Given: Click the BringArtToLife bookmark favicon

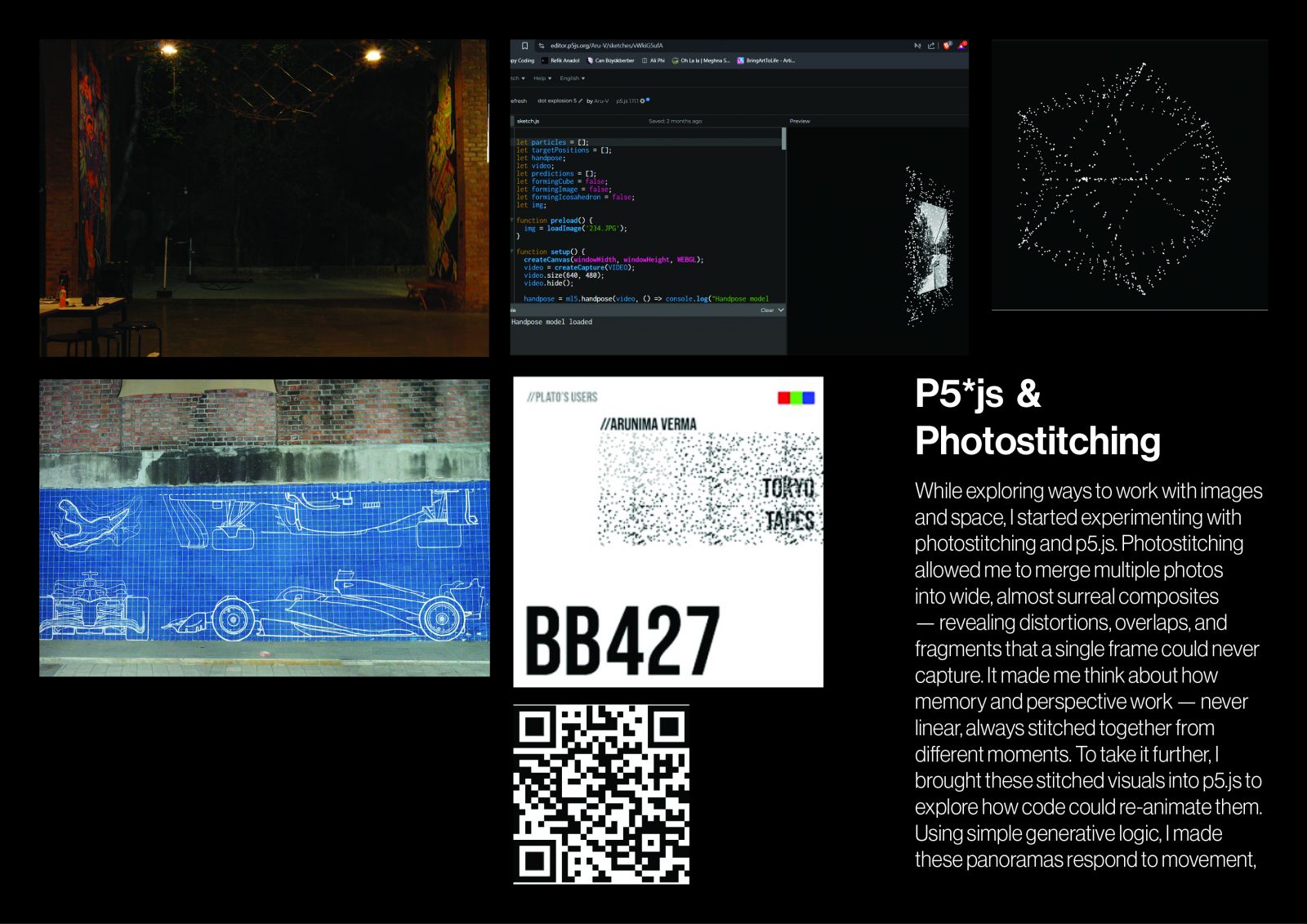Looking at the screenshot, I should (741, 60).
